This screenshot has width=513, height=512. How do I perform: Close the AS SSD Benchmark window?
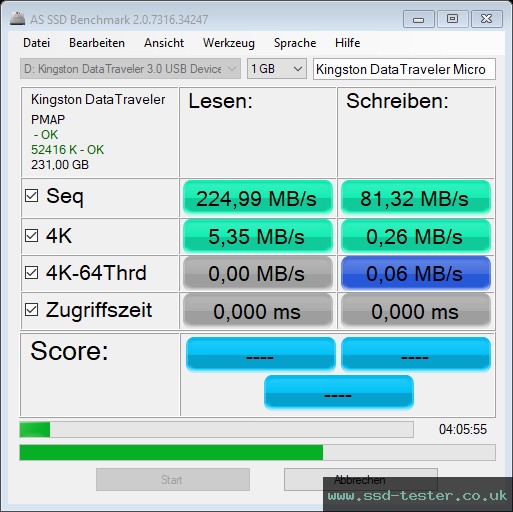pyautogui.click(x=486, y=19)
